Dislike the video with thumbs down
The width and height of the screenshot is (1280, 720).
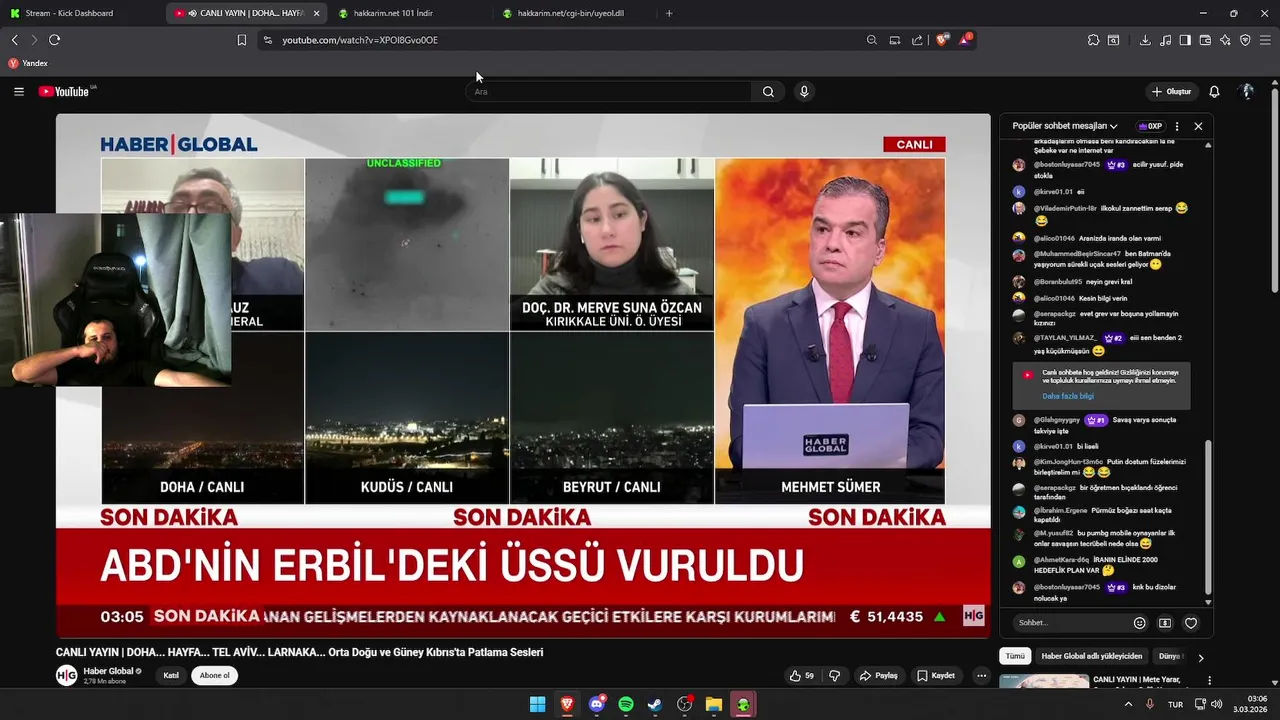(835, 676)
